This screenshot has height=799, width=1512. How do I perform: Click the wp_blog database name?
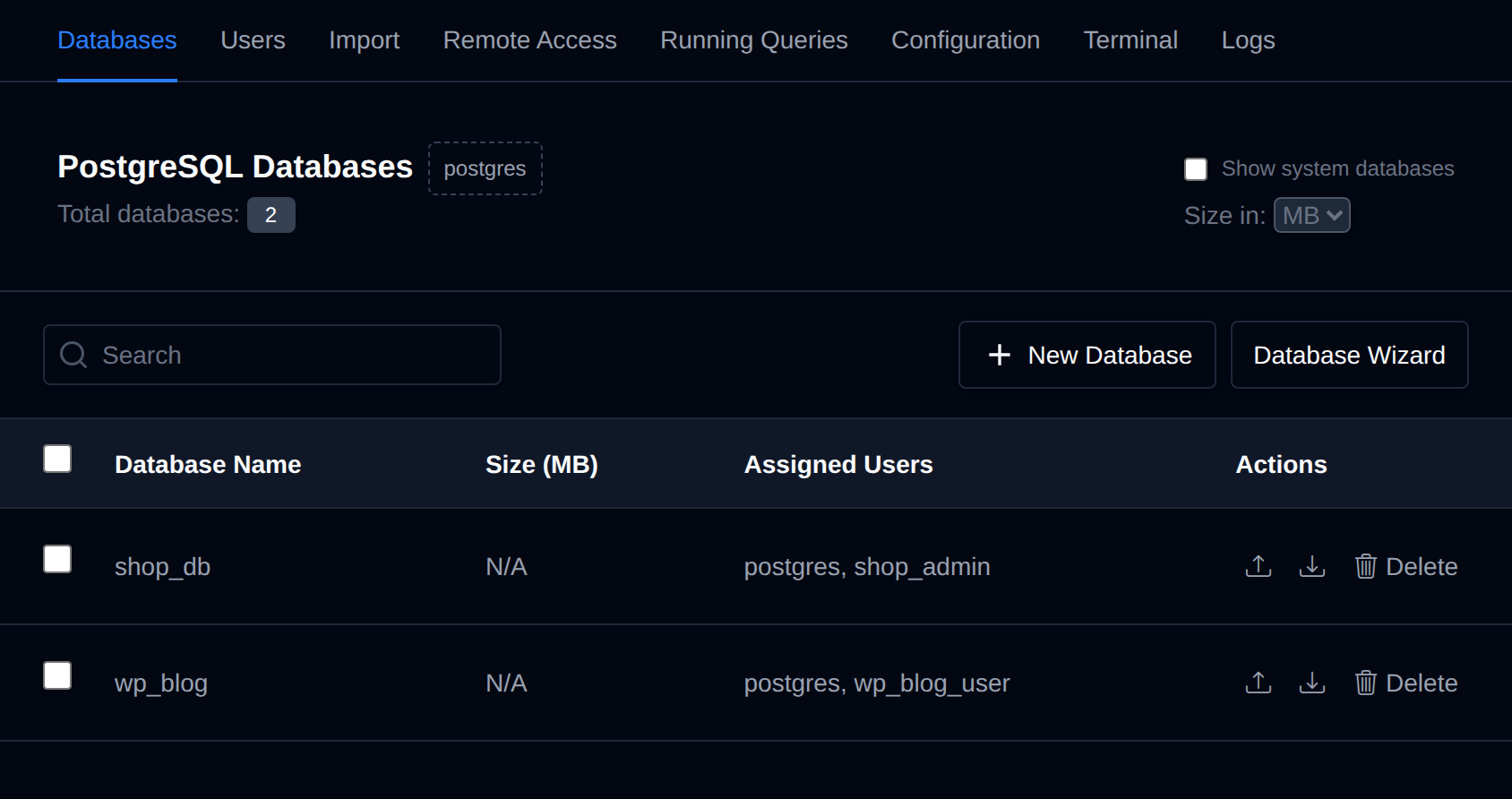(x=161, y=683)
